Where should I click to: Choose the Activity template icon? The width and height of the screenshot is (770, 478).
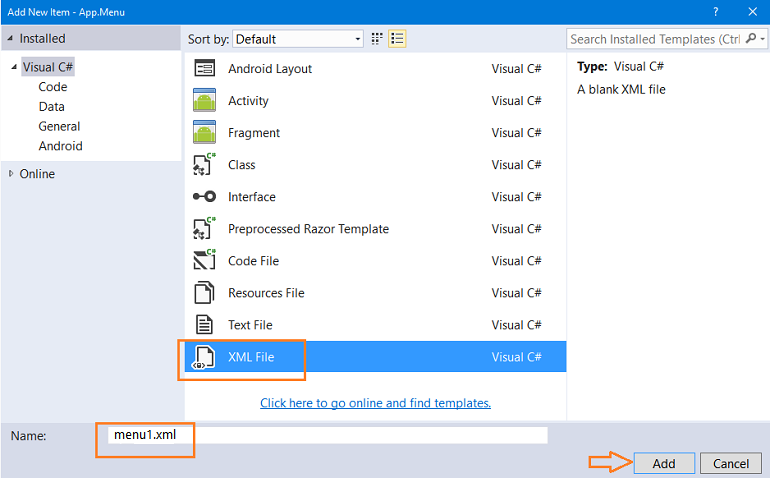pos(204,100)
